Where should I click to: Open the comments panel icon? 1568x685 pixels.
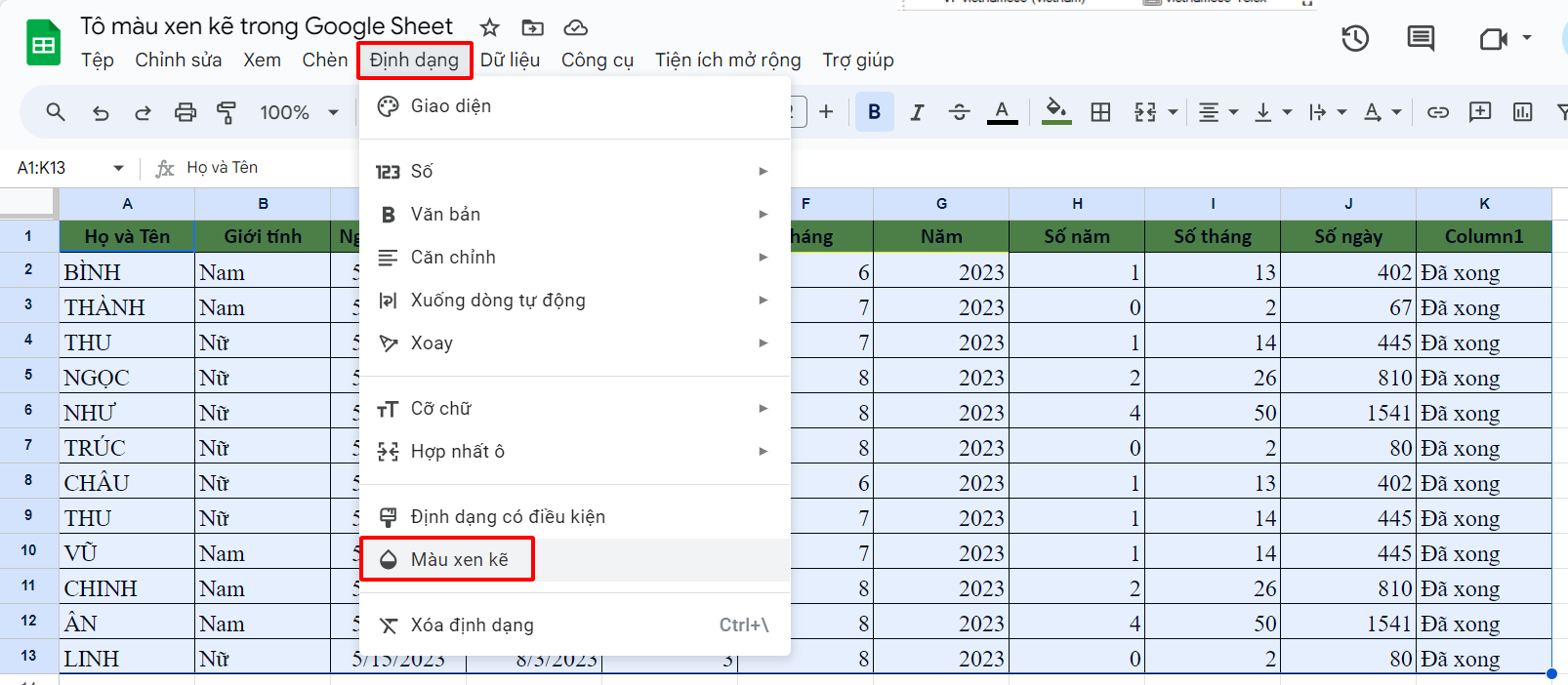pyautogui.click(x=1421, y=39)
